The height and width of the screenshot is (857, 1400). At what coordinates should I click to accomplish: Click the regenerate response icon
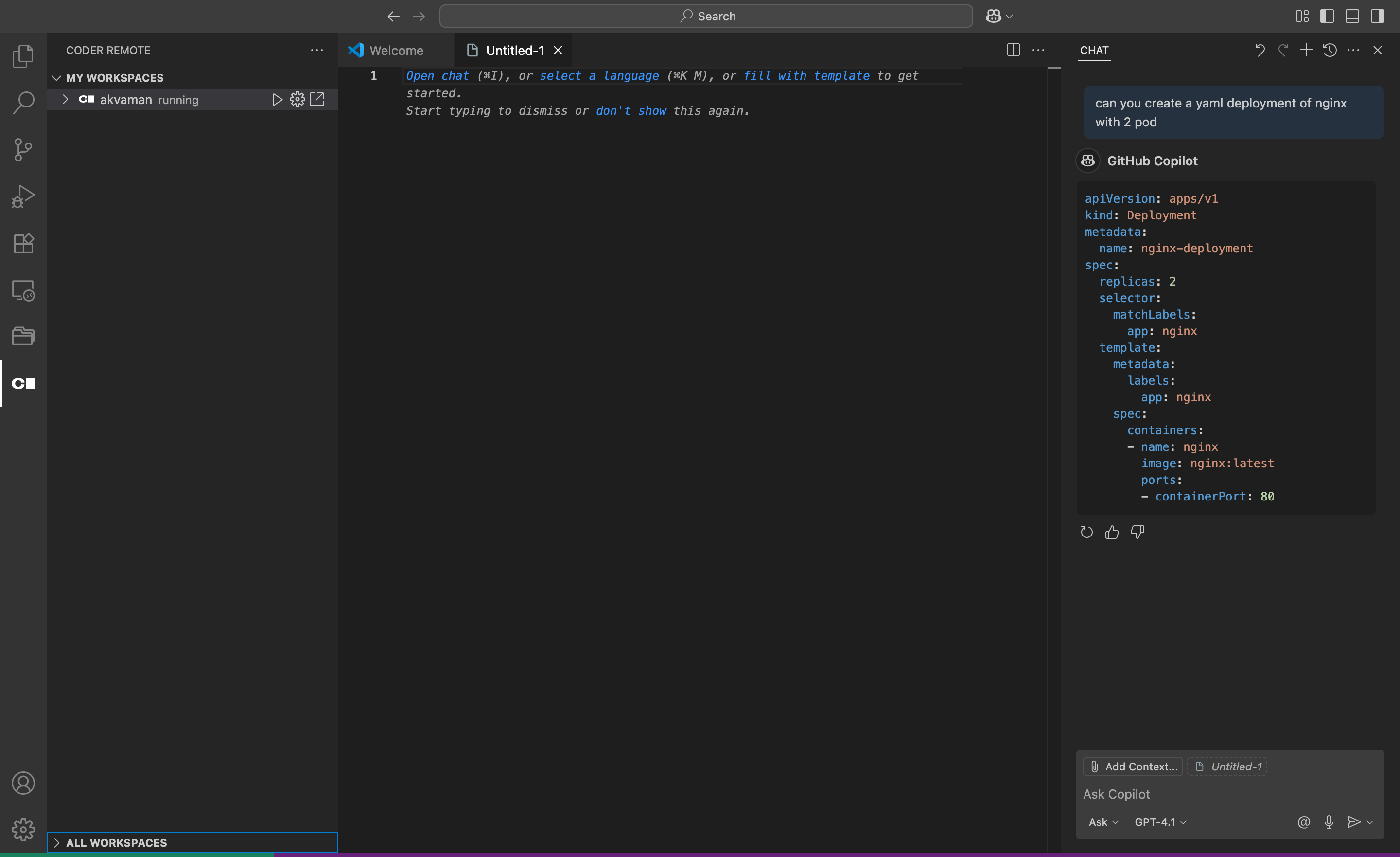pyautogui.click(x=1086, y=532)
